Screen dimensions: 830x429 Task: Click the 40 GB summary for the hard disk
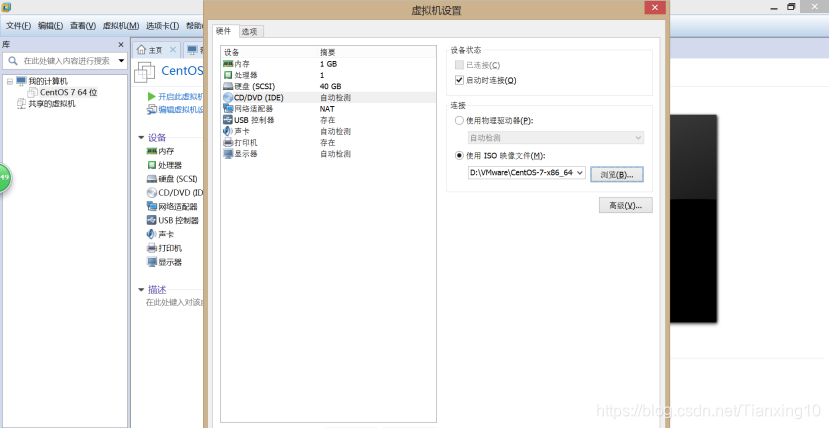pyautogui.click(x=330, y=86)
